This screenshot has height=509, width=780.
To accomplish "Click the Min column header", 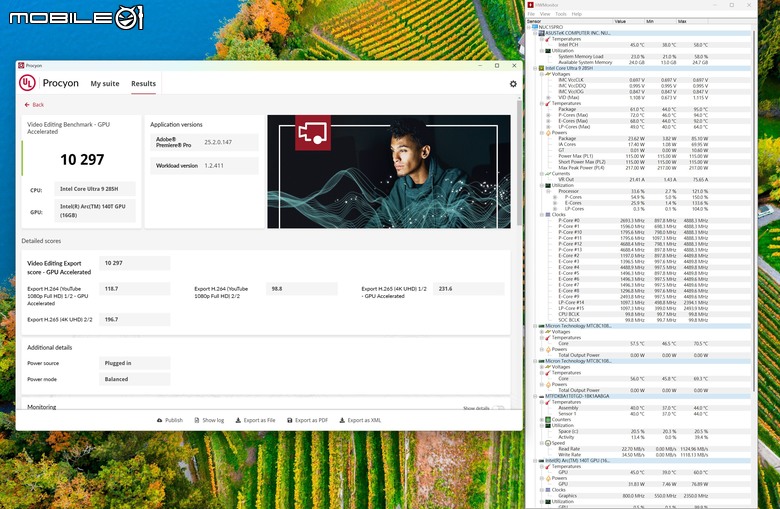I will [x=660, y=21].
